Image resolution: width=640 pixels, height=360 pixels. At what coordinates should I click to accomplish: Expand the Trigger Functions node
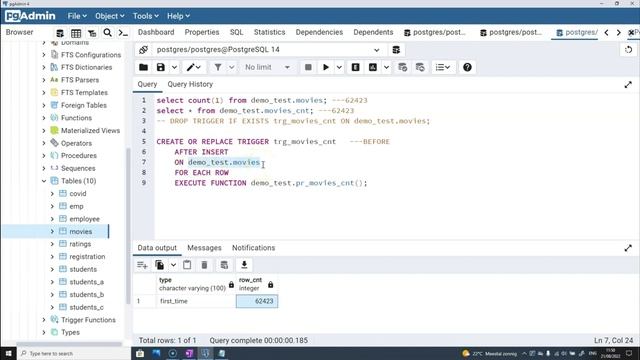click(44, 320)
